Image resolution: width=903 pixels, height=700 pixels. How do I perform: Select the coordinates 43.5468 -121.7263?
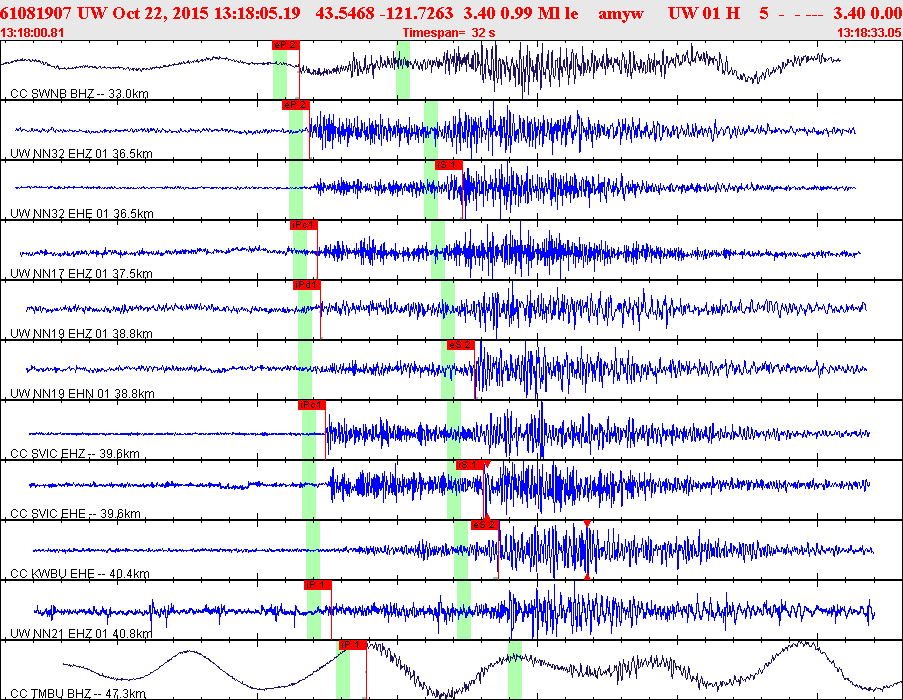pos(384,13)
